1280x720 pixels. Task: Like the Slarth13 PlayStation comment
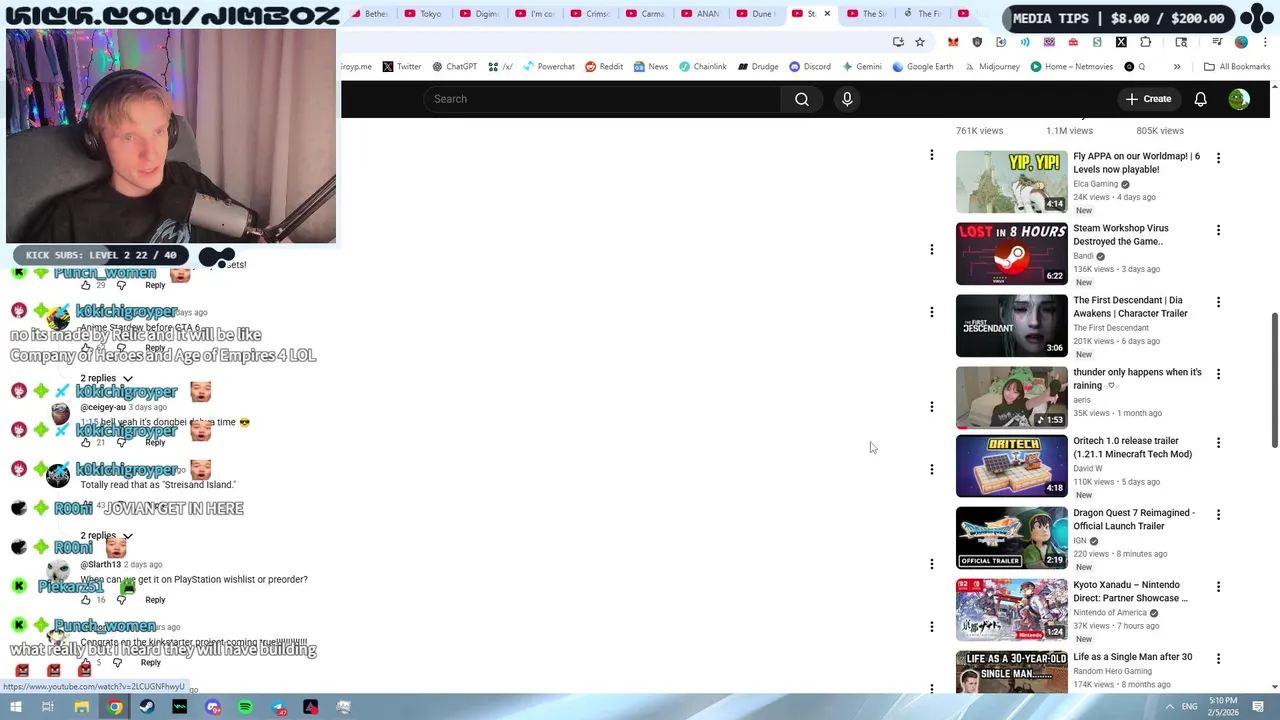pyautogui.click(x=85, y=600)
